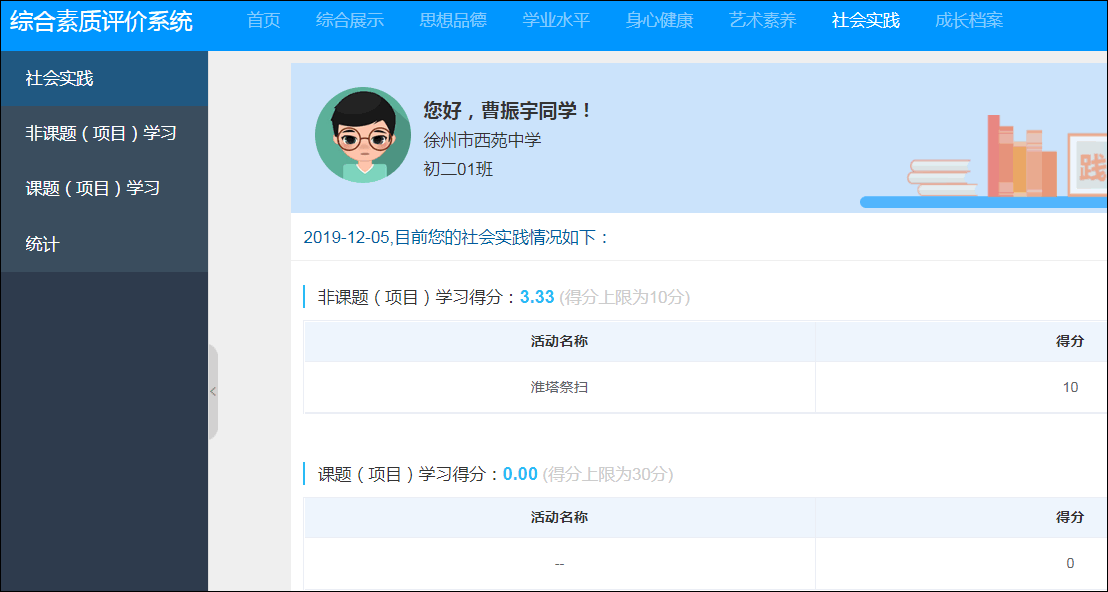1108x592 pixels.
Task: Click 活动名称 header in the second table
Action: (559, 517)
